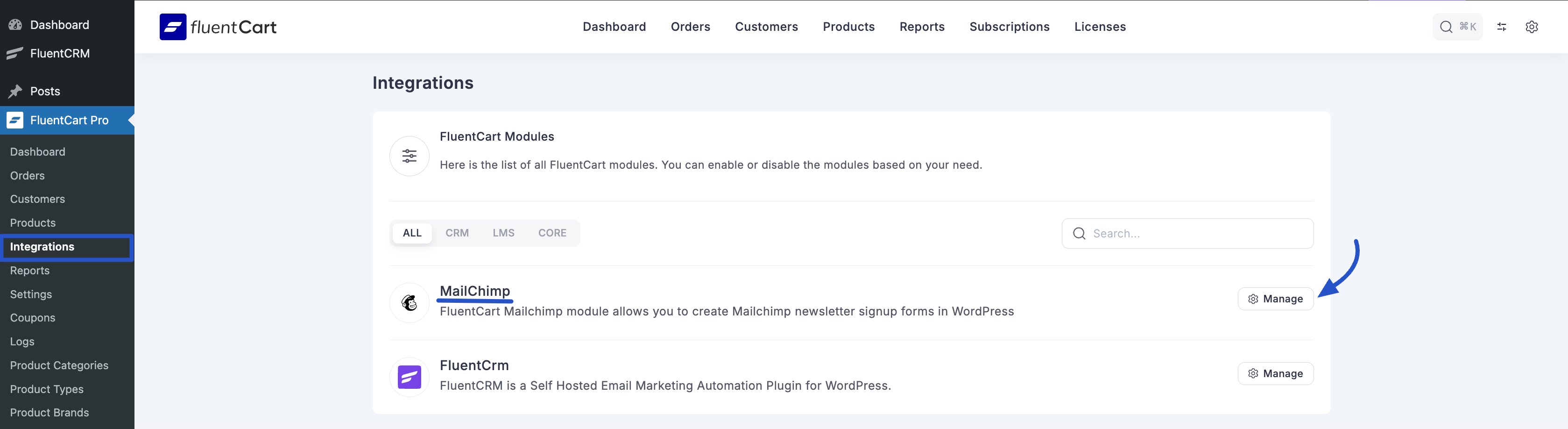Click the FluentCart Pro sidebar icon
The image size is (1568, 429).
pos(15,120)
